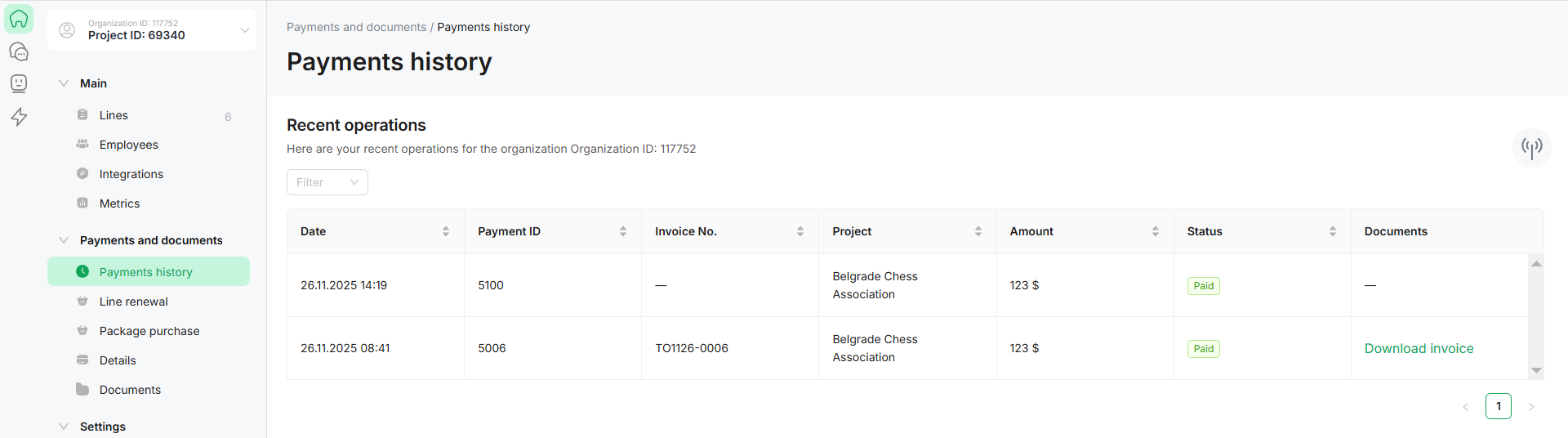This screenshot has height=438, width=1568.
Task: Go to Package purchase page
Action: click(149, 331)
